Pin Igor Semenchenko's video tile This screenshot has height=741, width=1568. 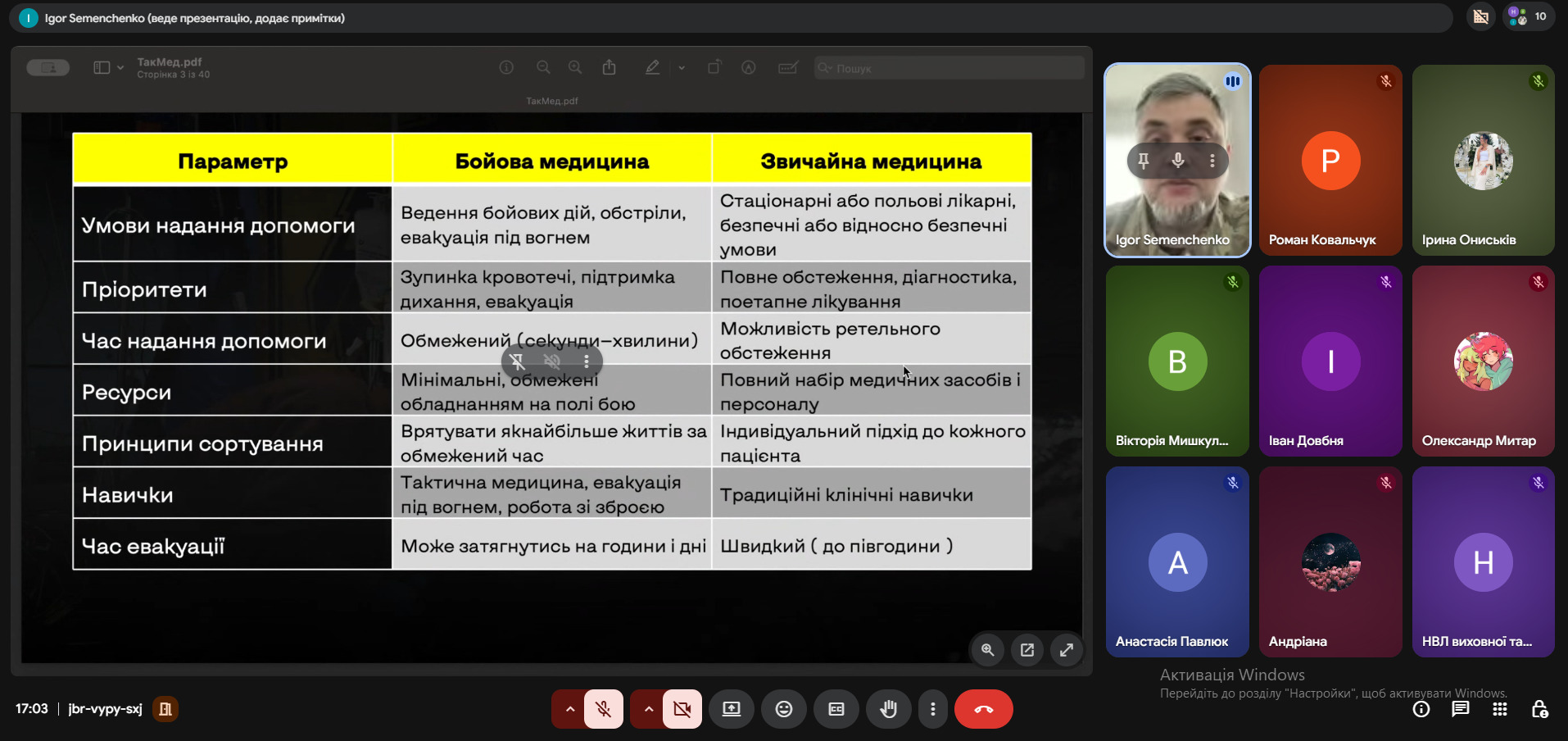(1144, 161)
